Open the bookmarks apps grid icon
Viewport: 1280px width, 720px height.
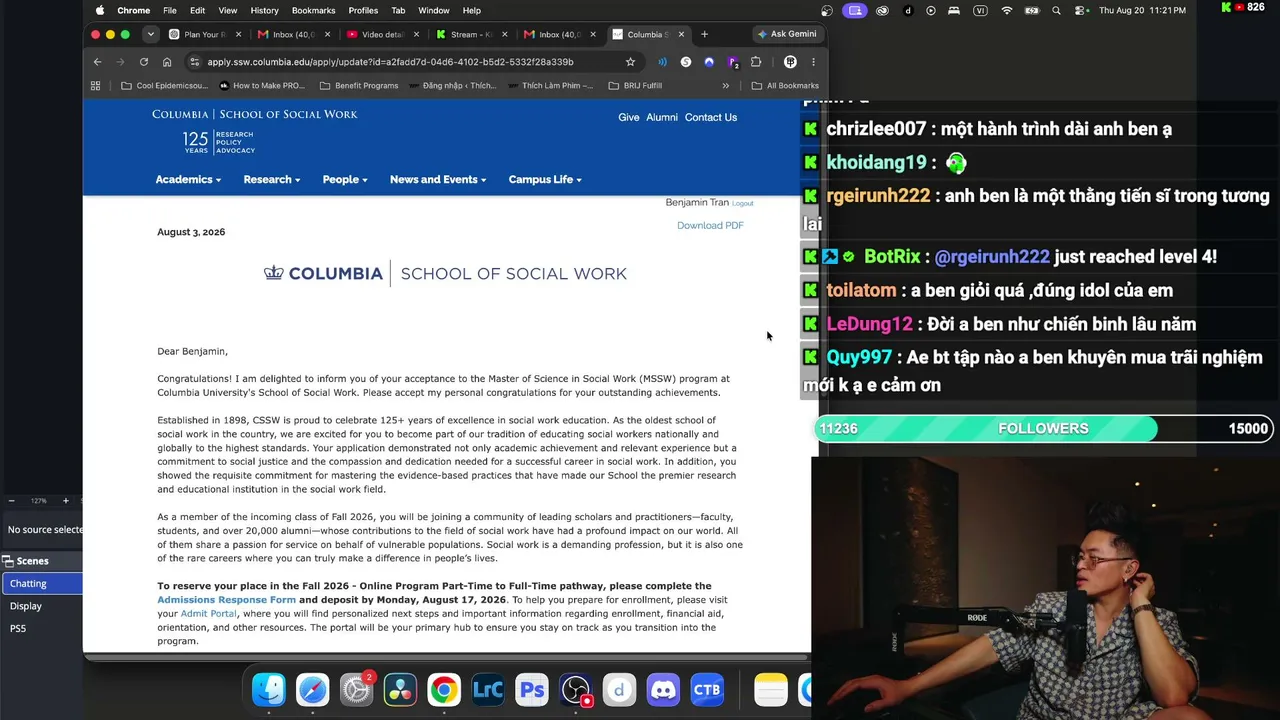(95, 86)
